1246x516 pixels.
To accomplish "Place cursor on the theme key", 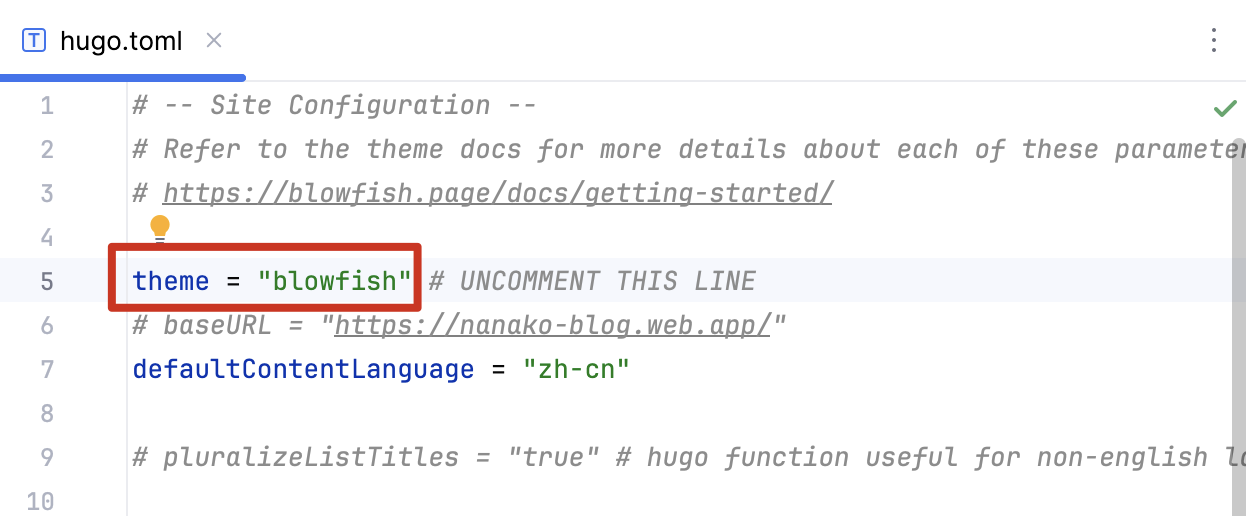I will (x=170, y=281).
